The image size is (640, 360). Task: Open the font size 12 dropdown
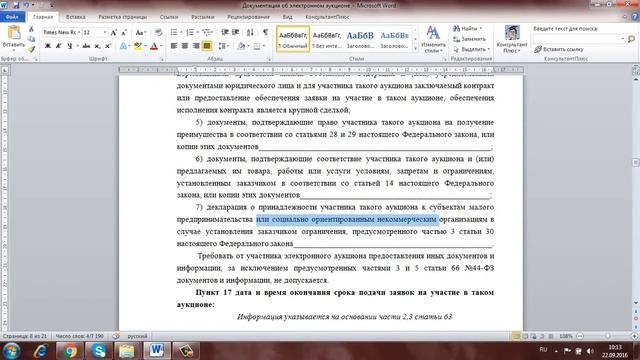point(104,32)
